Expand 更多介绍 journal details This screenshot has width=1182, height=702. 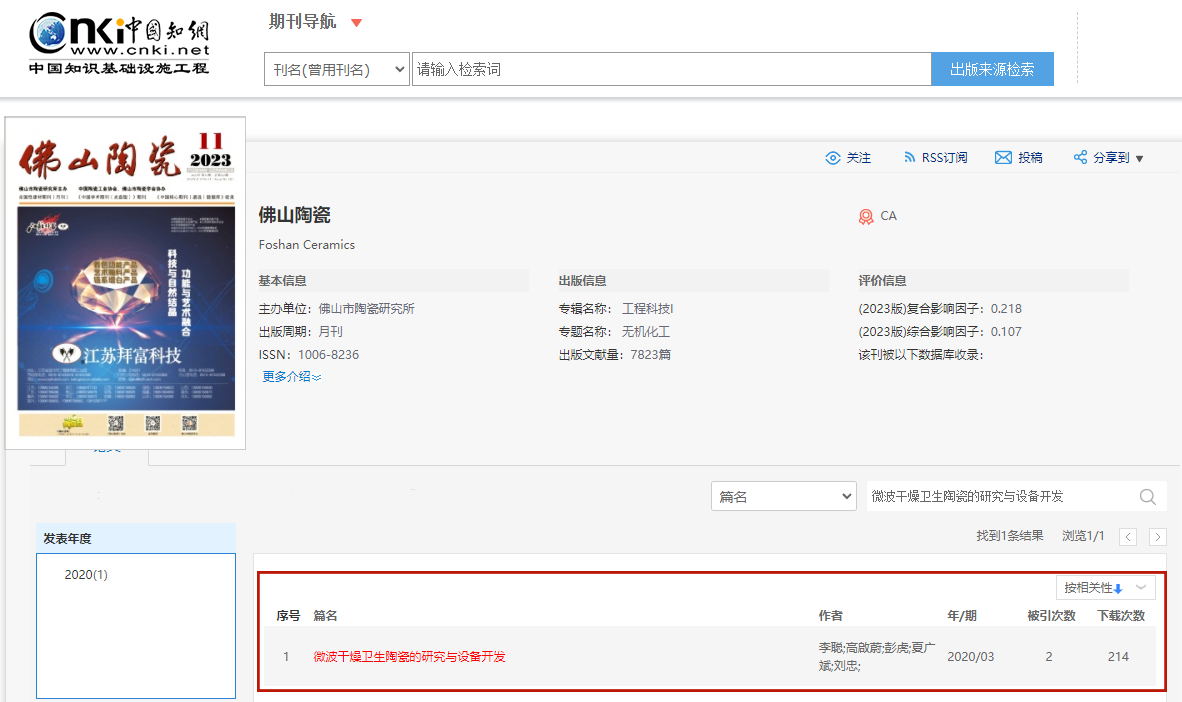tap(290, 376)
